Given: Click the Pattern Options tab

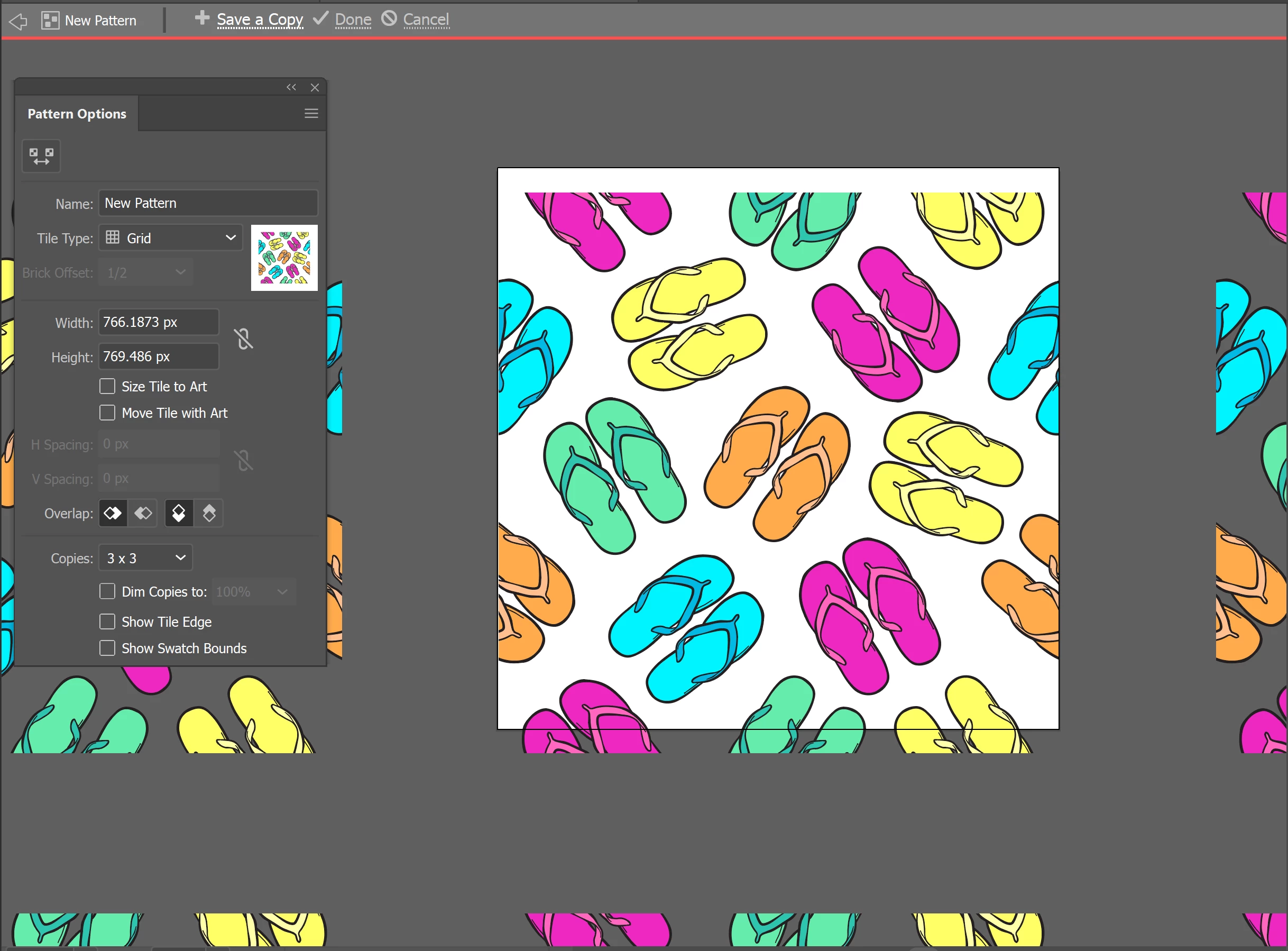Looking at the screenshot, I should point(77,114).
